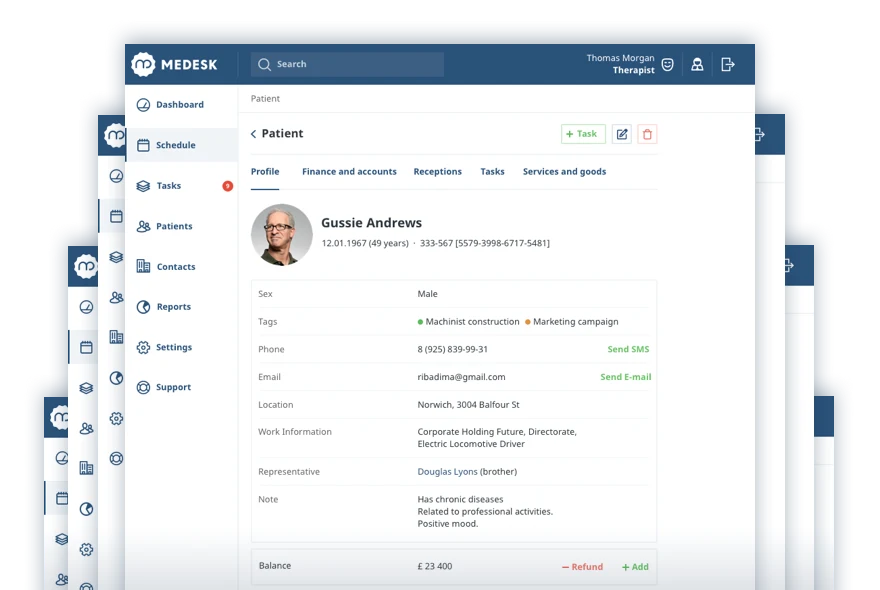Click the Tasks layers icon in second window
This screenshot has width=880, height=590.
[116, 257]
